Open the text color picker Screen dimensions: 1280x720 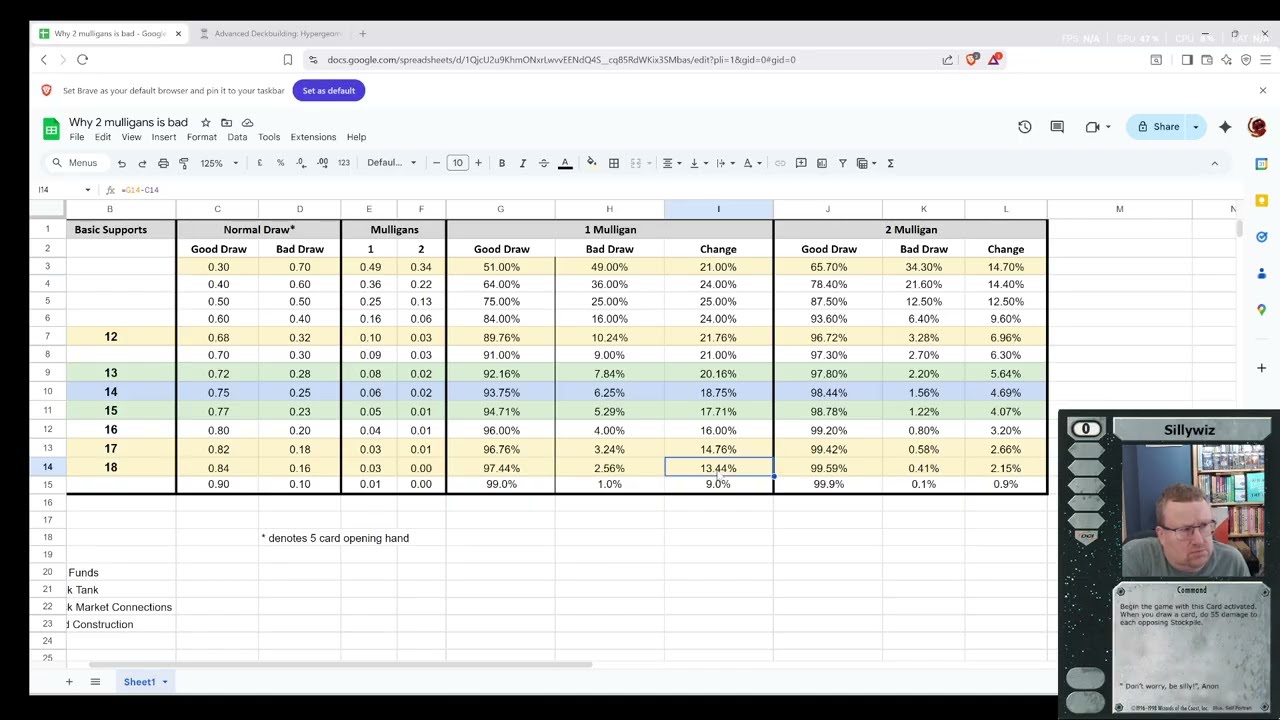pos(565,163)
